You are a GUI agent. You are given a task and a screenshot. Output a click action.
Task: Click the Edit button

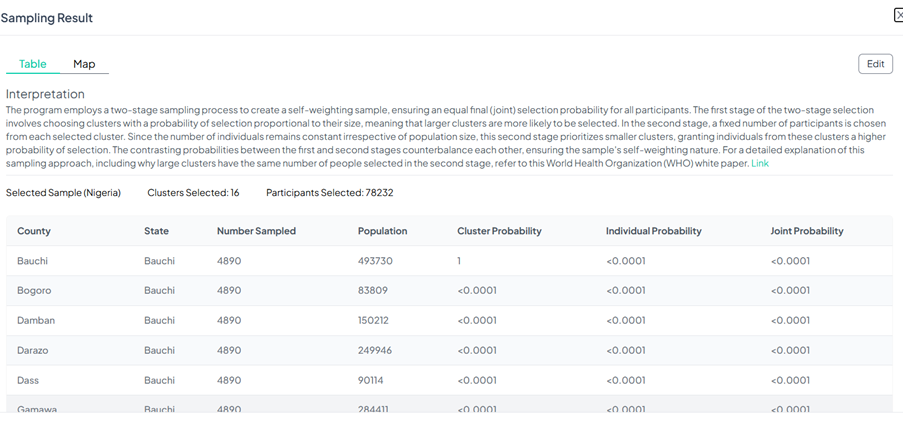[875, 64]
